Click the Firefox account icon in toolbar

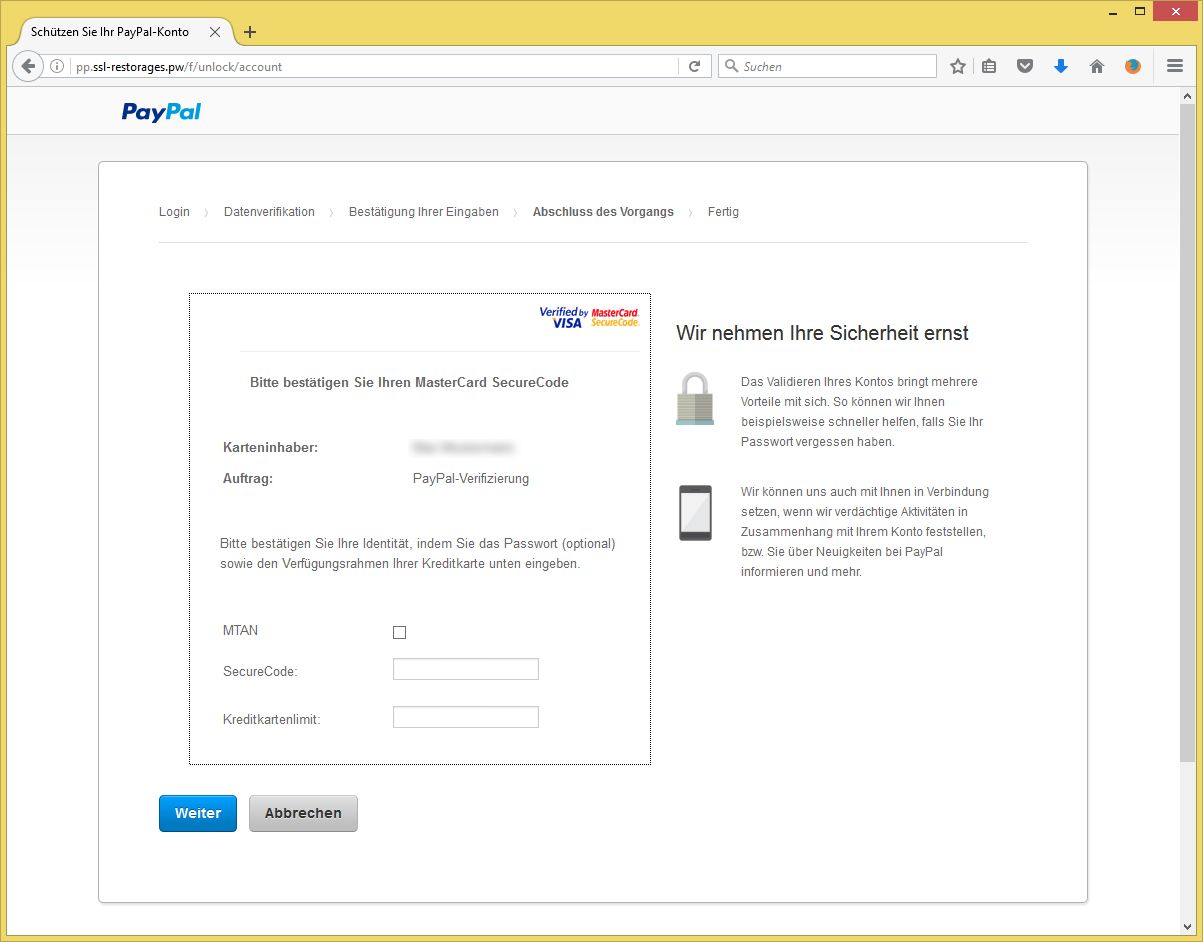pos(1133,66)
